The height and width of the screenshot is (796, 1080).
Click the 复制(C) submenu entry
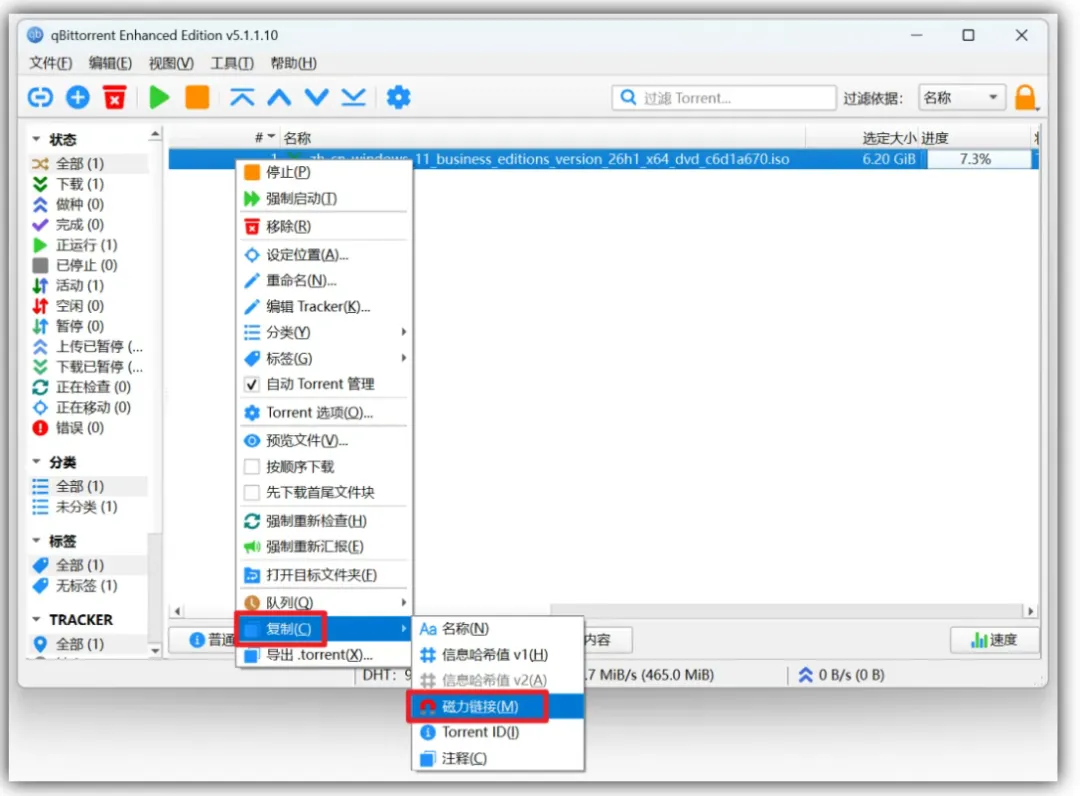(x=323, y=629)
